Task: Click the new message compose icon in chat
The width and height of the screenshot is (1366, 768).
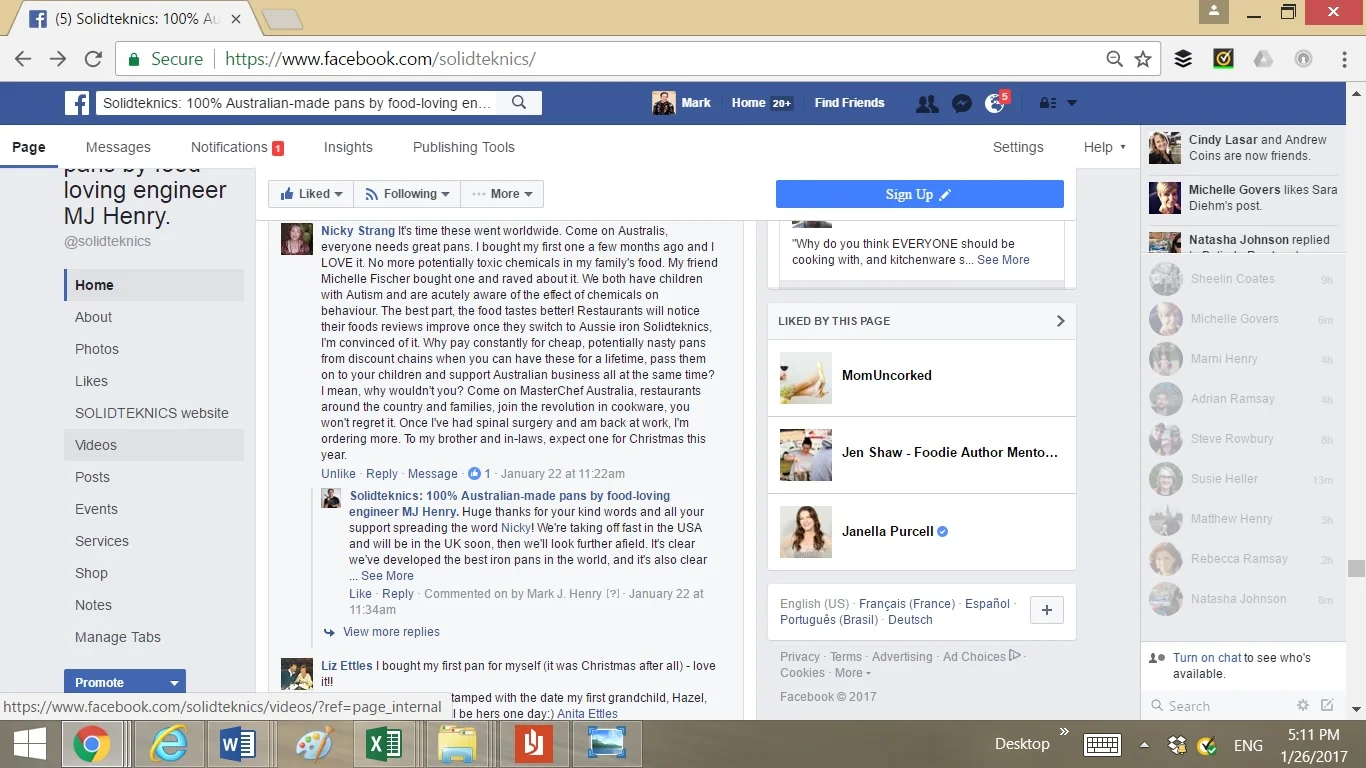Action: tap(1327, 705)
